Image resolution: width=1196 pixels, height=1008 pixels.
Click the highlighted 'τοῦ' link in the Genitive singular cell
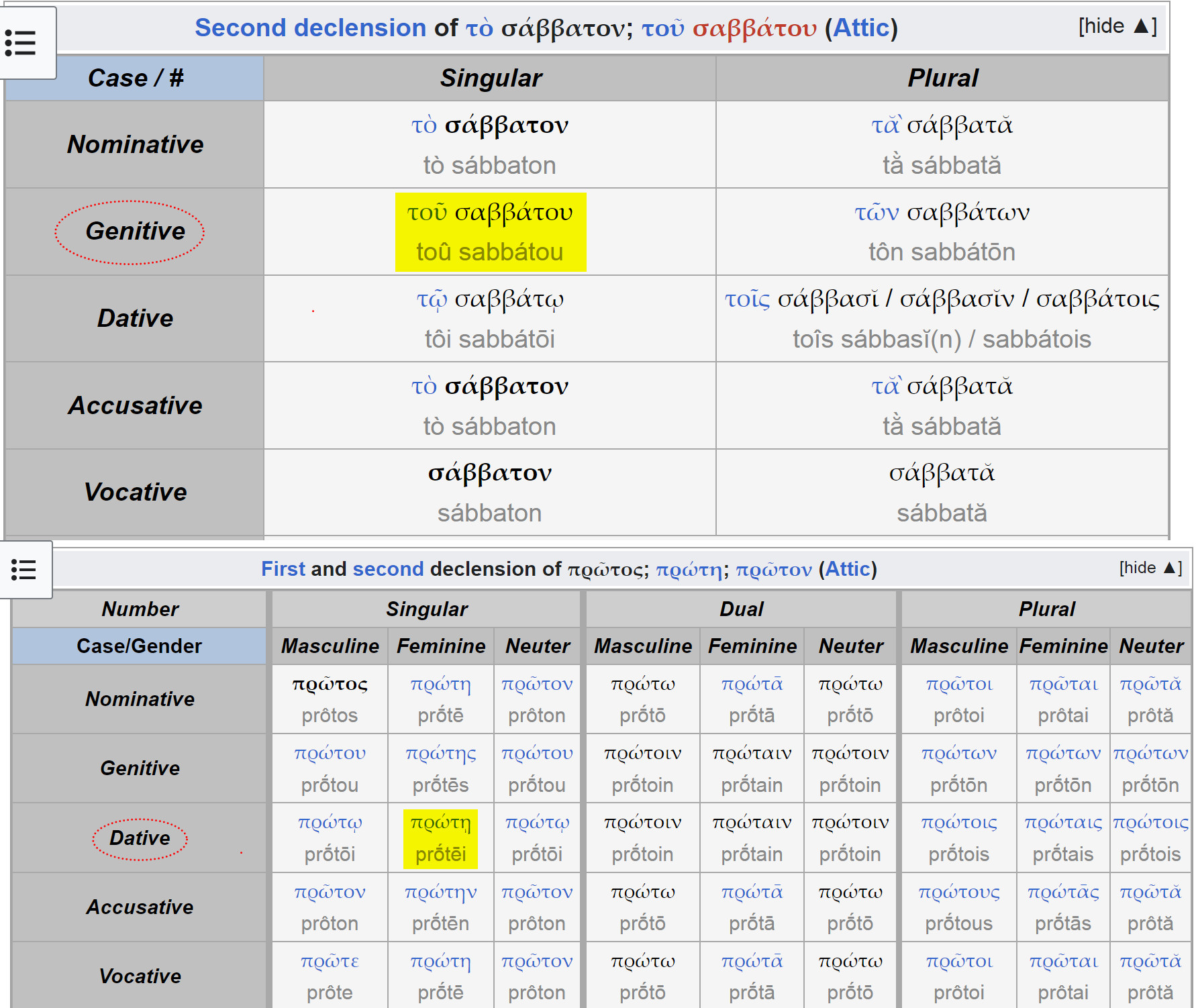coord(427,212)
